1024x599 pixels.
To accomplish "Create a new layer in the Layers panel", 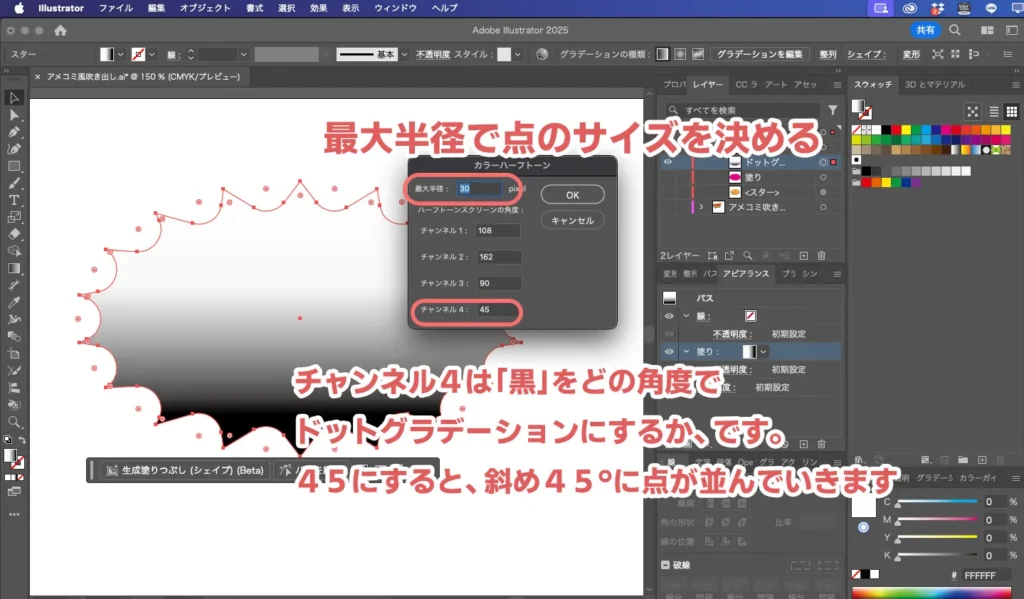I will 802,256.
